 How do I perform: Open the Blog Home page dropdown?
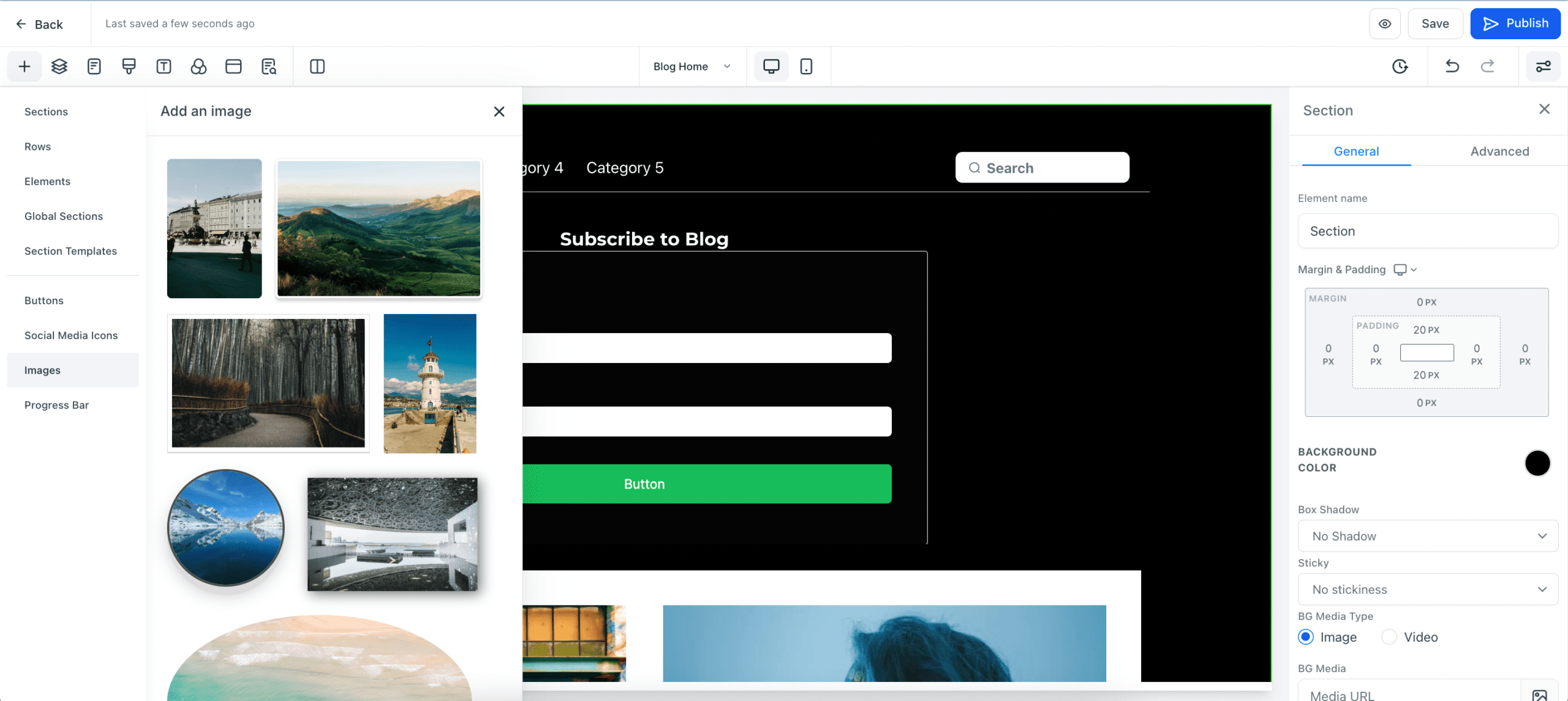coord(692,66)
